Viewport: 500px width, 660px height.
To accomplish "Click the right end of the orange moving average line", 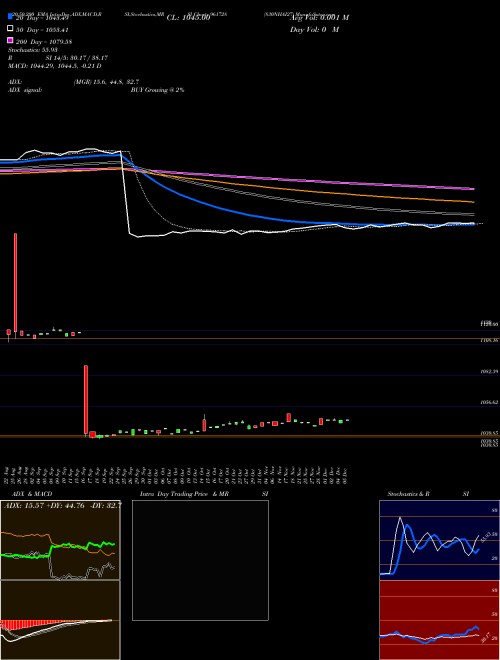I will [x=473, y=202].
